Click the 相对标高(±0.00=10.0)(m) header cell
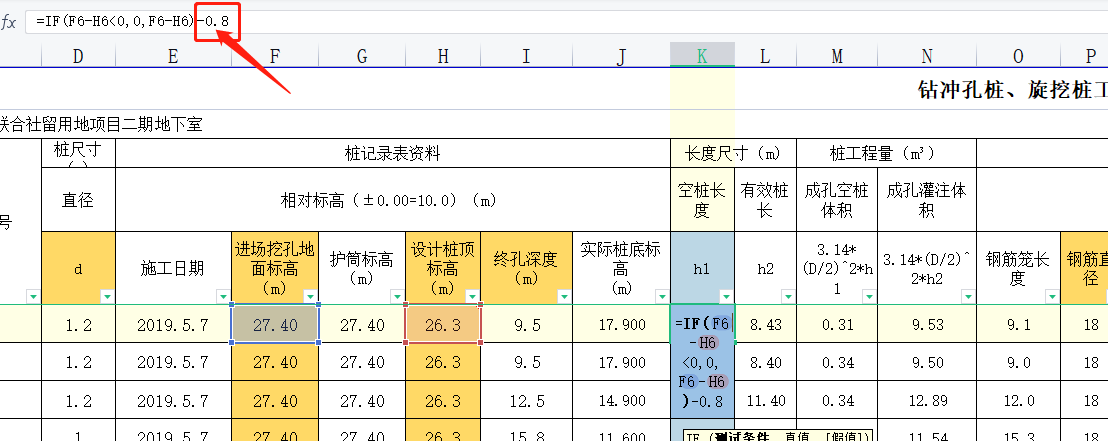Viewport: 1108px width, 441px height. 393,200
